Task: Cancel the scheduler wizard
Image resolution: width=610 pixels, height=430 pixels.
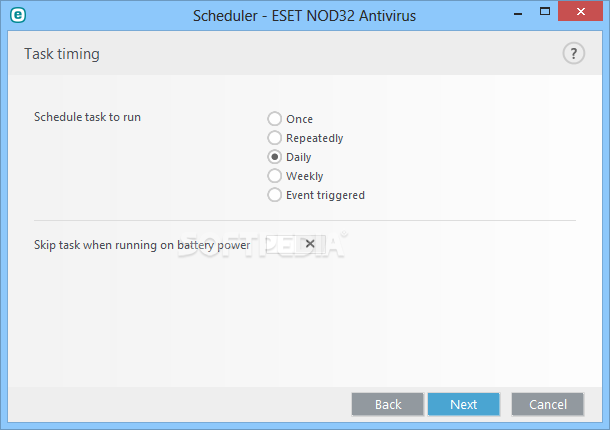Action: click(x=547, y=404)
